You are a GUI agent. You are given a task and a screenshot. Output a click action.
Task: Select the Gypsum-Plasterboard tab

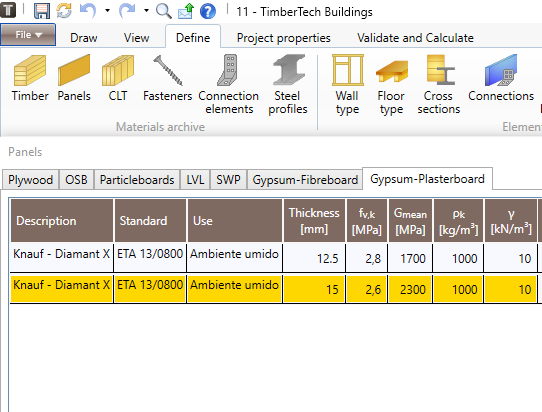(x=427, y=179)
